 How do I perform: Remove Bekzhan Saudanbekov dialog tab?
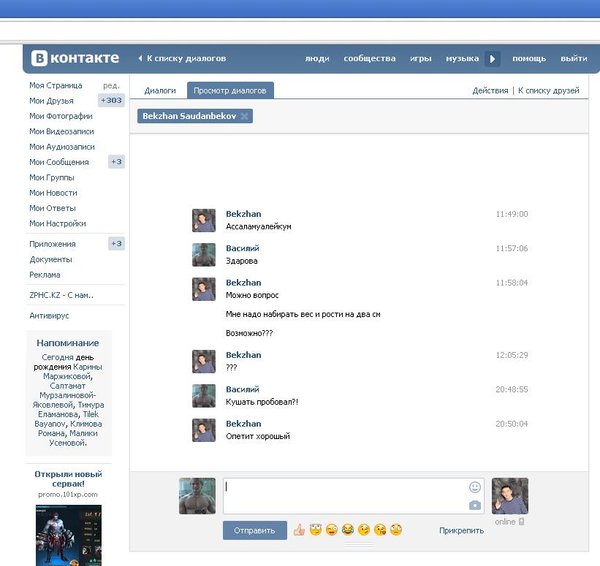point(246,117)
